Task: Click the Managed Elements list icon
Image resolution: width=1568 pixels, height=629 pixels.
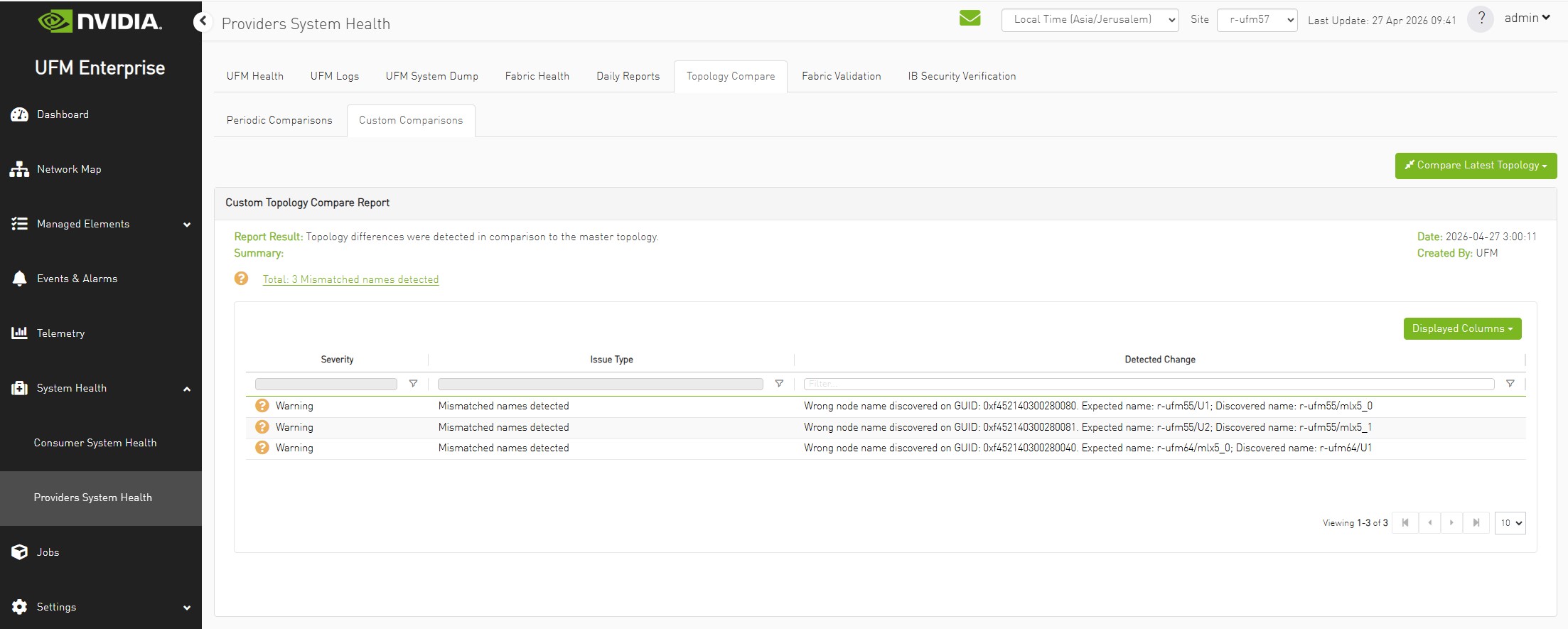Action: pos(19,224)
